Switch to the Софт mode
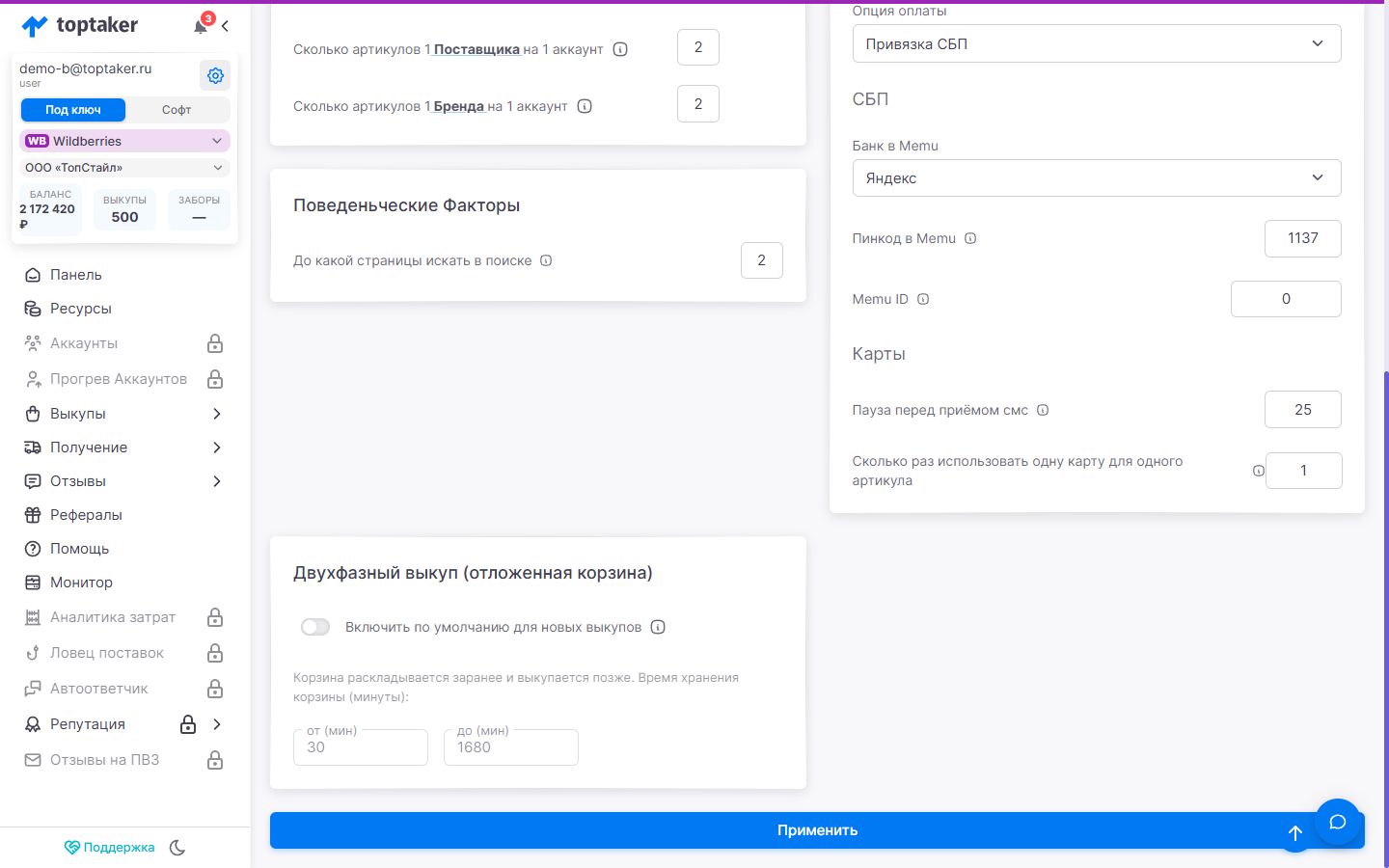This screenshot has width=1389, height=868. (x=177, y=110)
